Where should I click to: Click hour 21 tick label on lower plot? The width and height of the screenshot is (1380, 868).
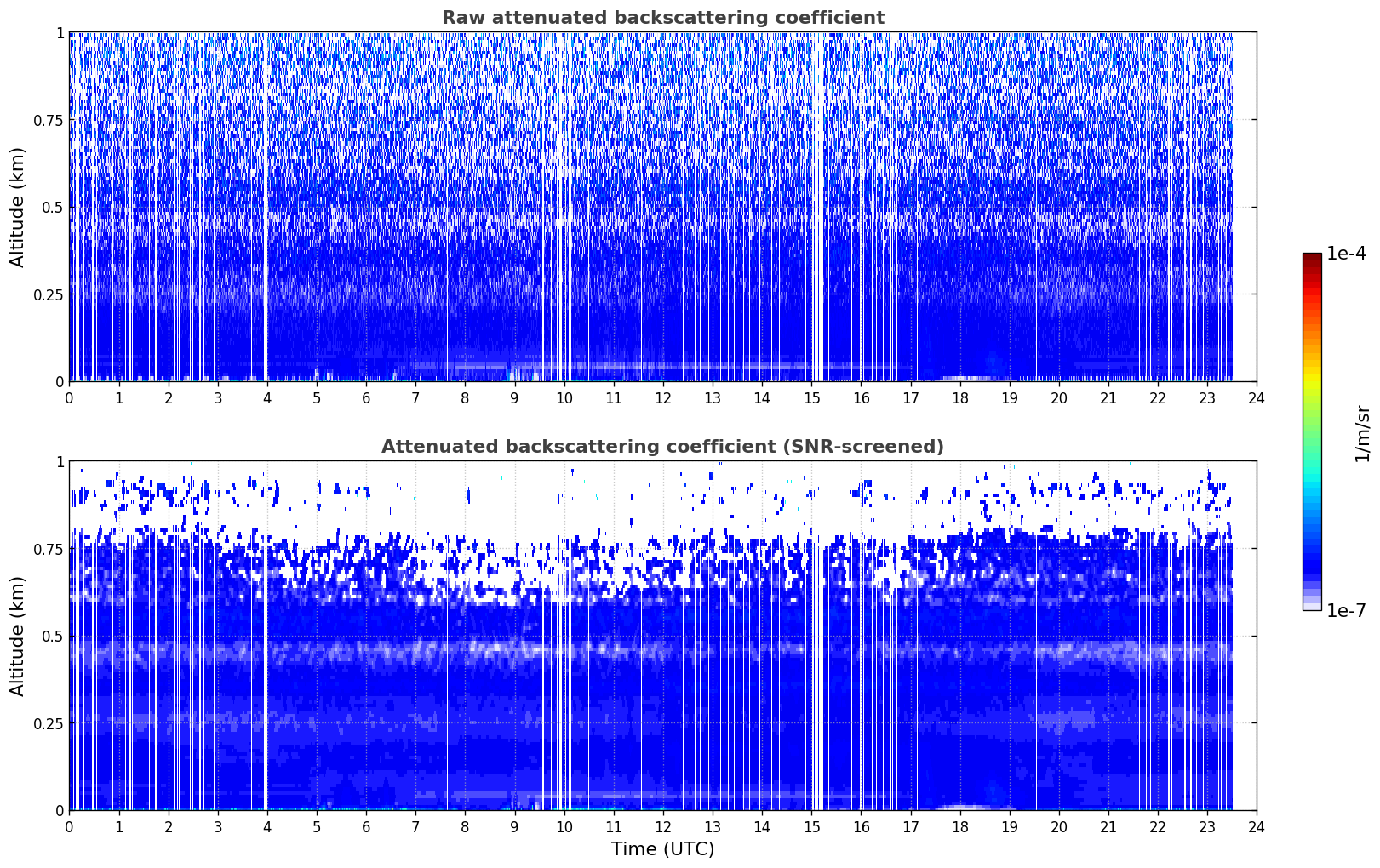(x=1108, y=827)
